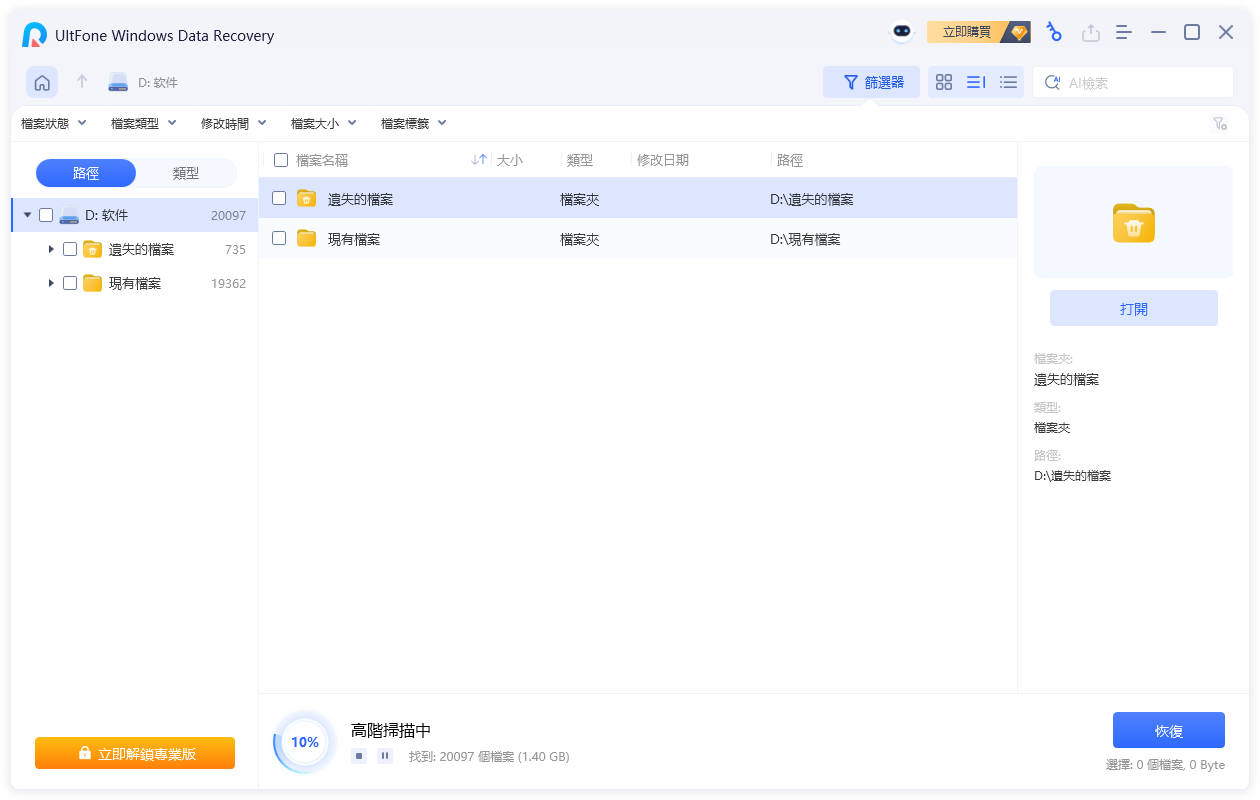Click the AI檢索 search field
The width and height of the screenshot is (1260, 800).
point(1140,83)
